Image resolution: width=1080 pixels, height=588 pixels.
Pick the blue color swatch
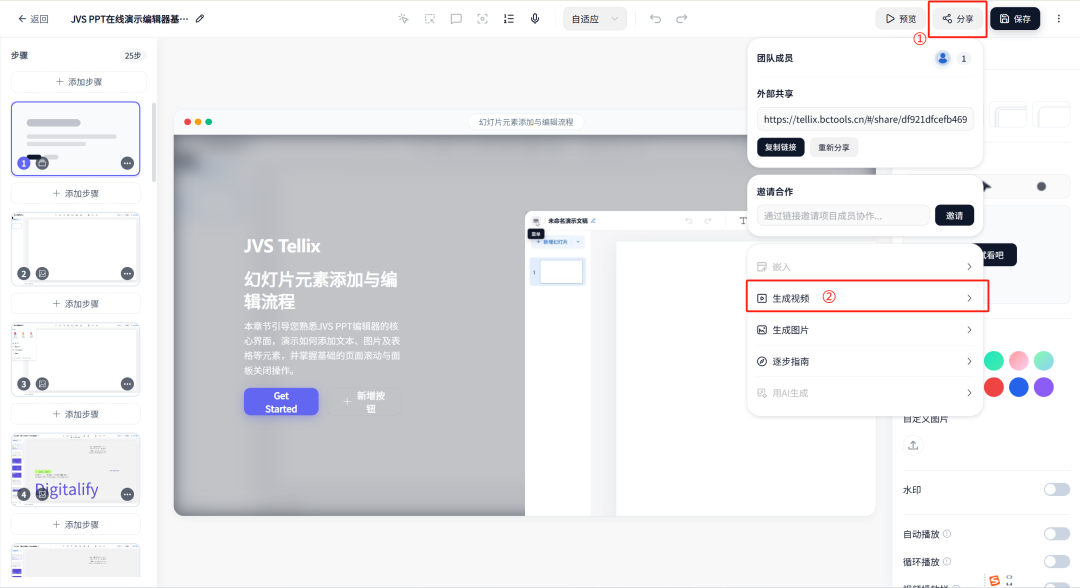click(x=1019, y=387)
